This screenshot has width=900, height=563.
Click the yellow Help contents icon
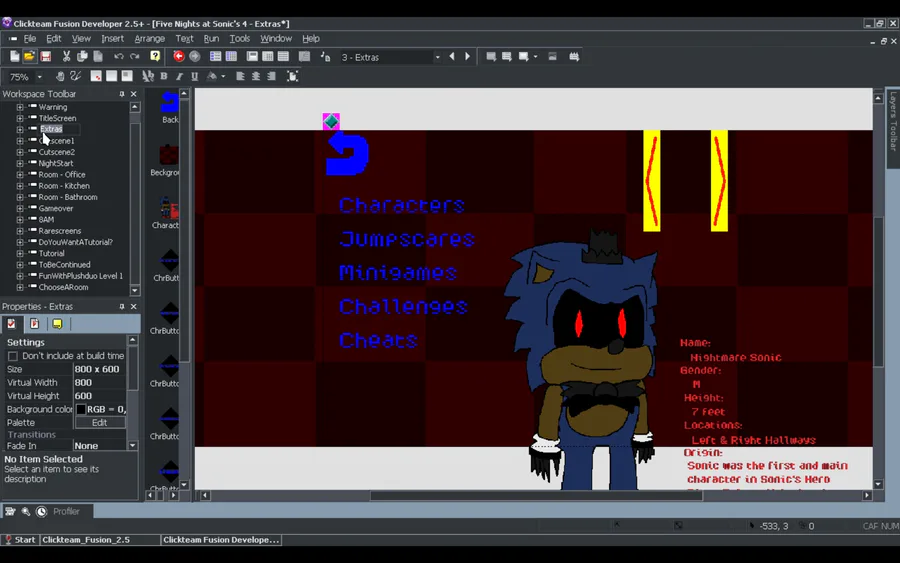[x=155, y=56]
